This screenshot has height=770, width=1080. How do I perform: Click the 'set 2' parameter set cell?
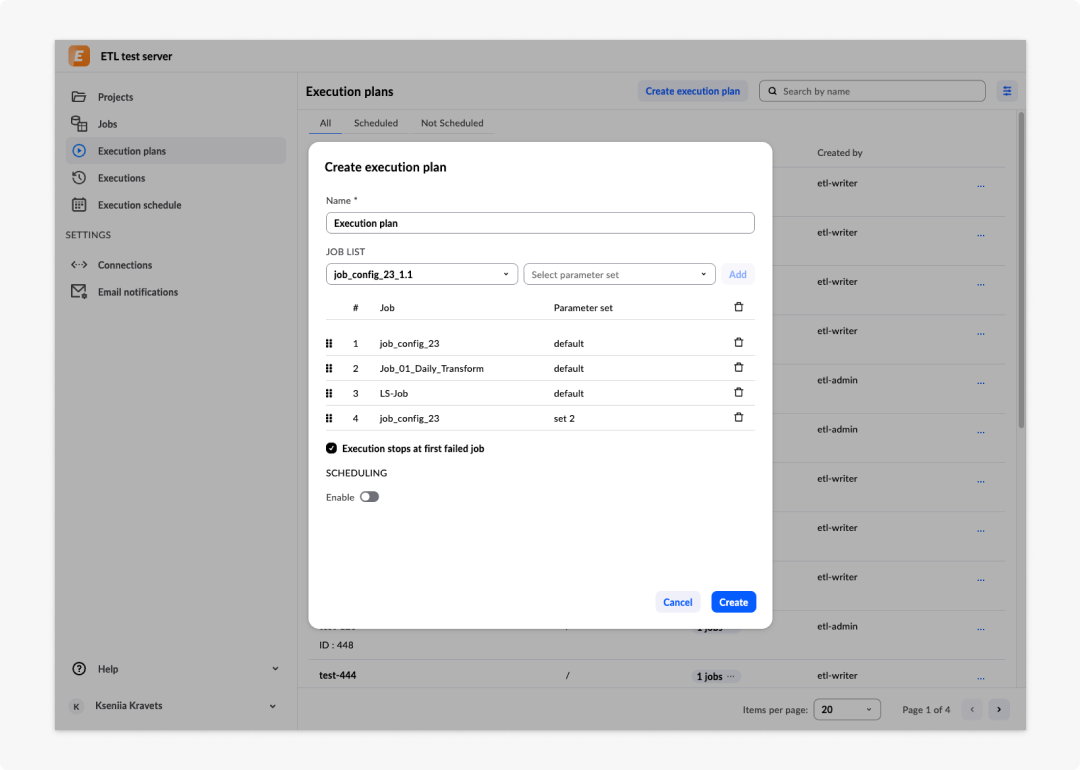[x=564, y=418]
